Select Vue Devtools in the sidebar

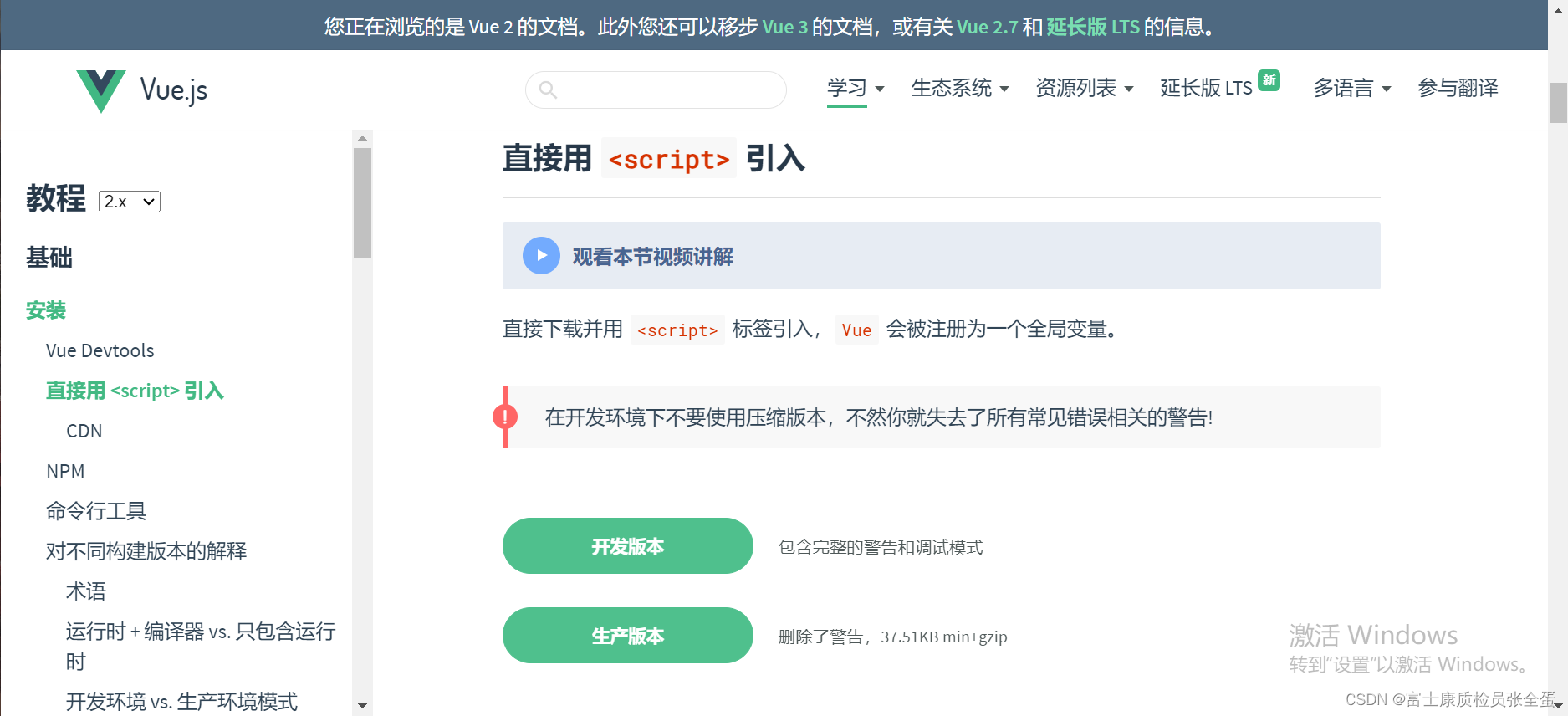pyautogui.click(x=100, y=350)
